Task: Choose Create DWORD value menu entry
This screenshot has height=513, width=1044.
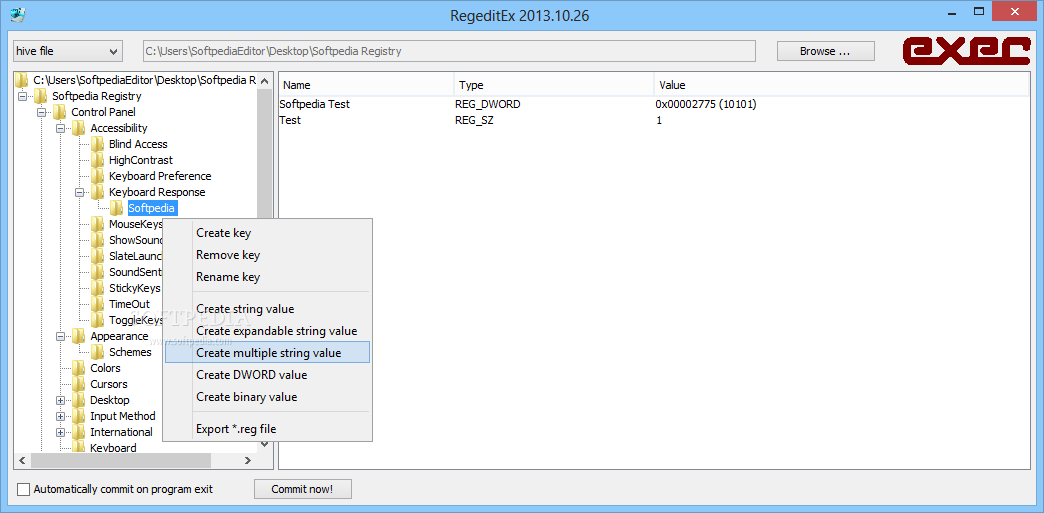Action: coord(267,375)
